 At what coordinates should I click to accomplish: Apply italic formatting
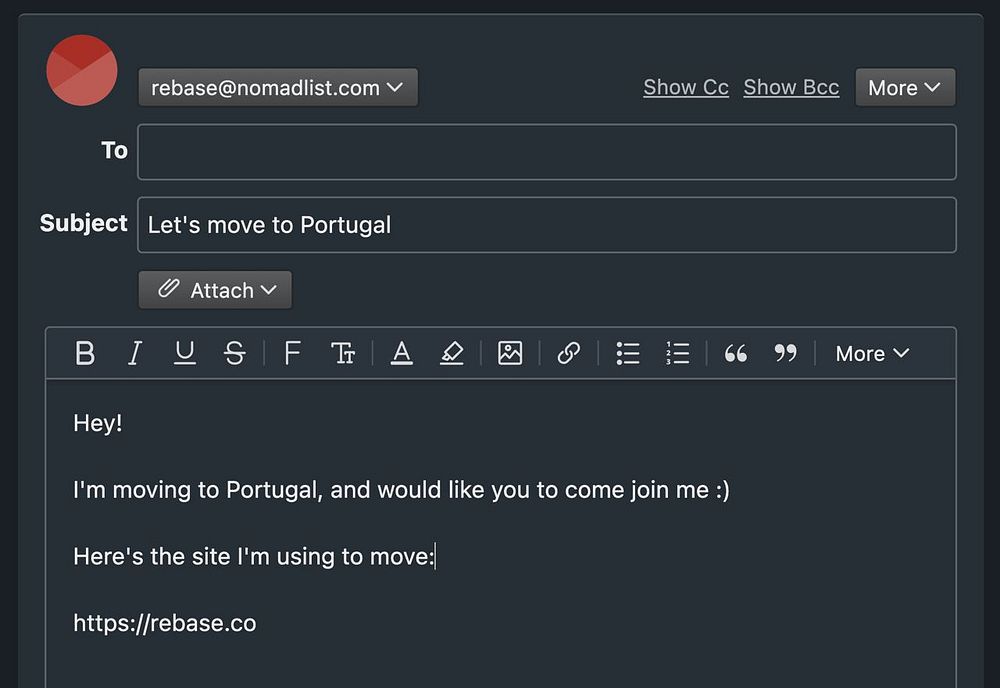pyautogui.click(x=135, y=353)
